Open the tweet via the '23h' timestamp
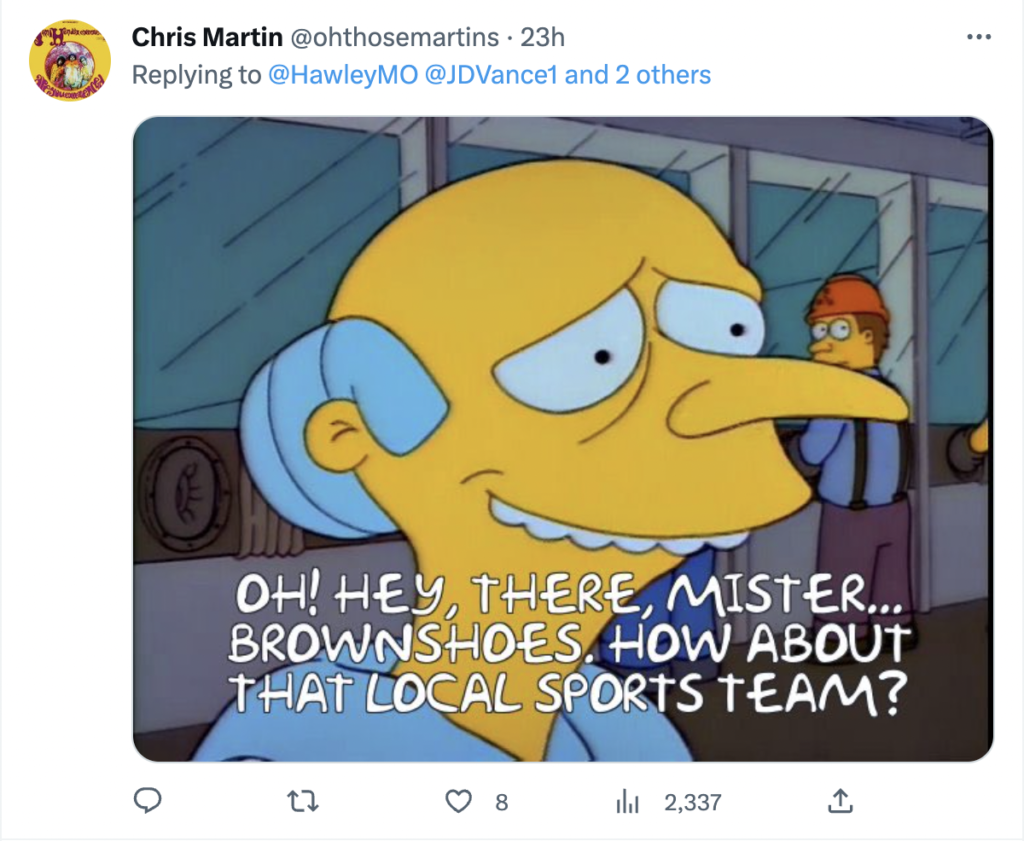The height and width of the screenshot is (841, 1024). tap(541, 37)
